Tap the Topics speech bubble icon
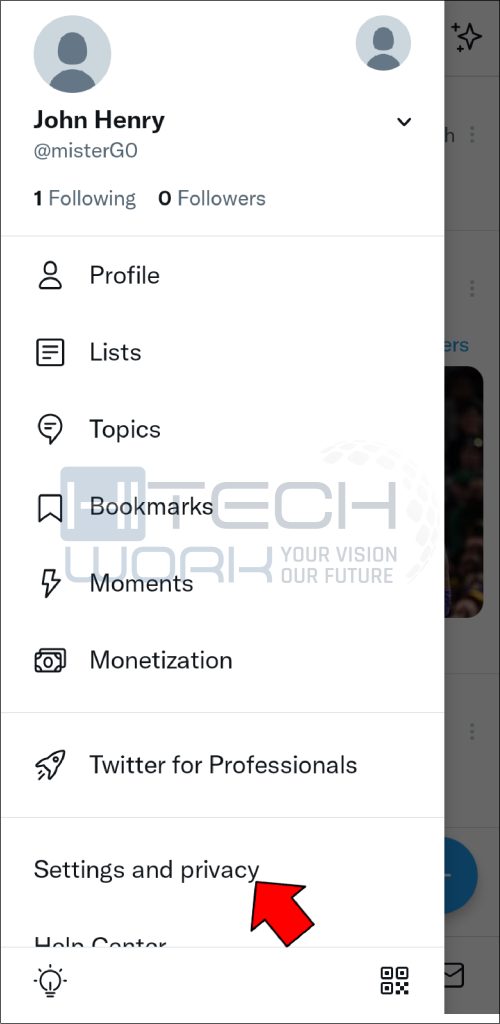Viewport: 500px width, 1024px height. (50, 430)
